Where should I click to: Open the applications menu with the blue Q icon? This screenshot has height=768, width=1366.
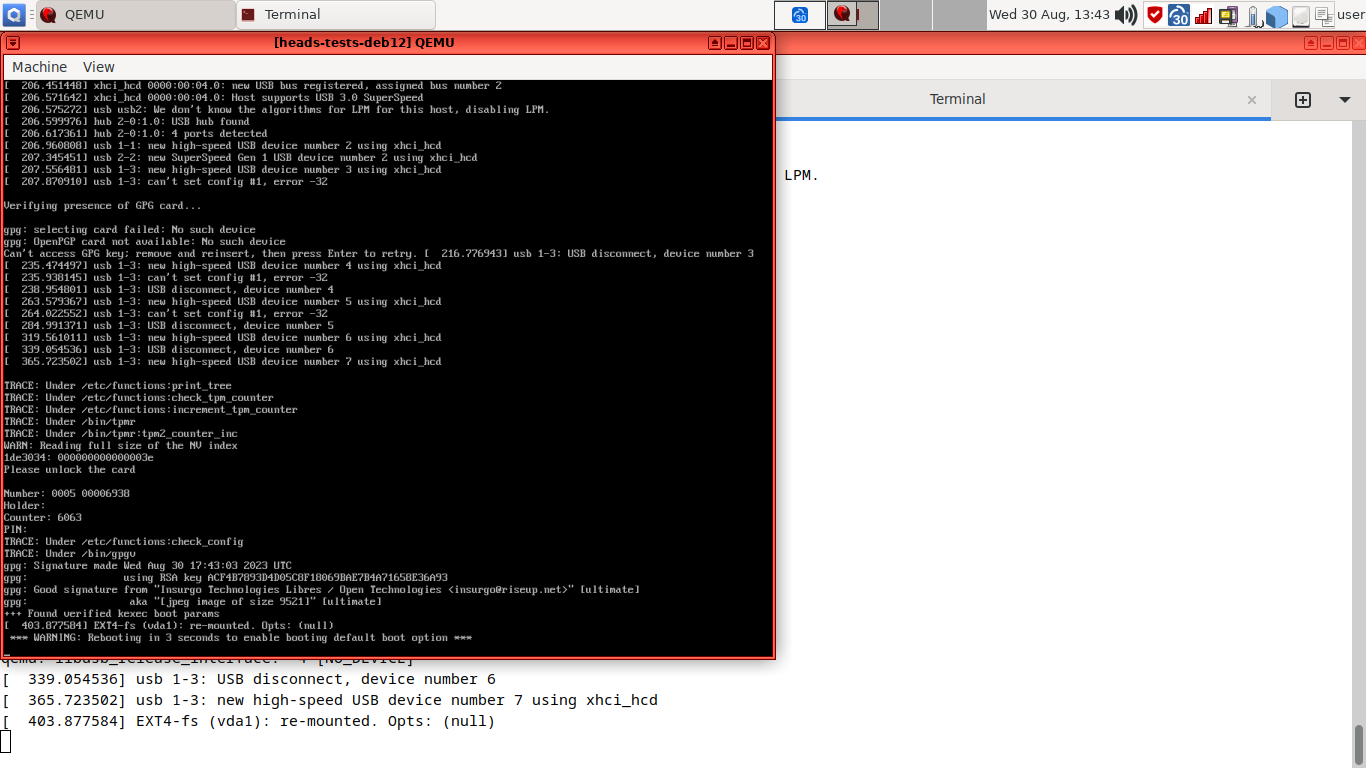[x=10, y=15]
